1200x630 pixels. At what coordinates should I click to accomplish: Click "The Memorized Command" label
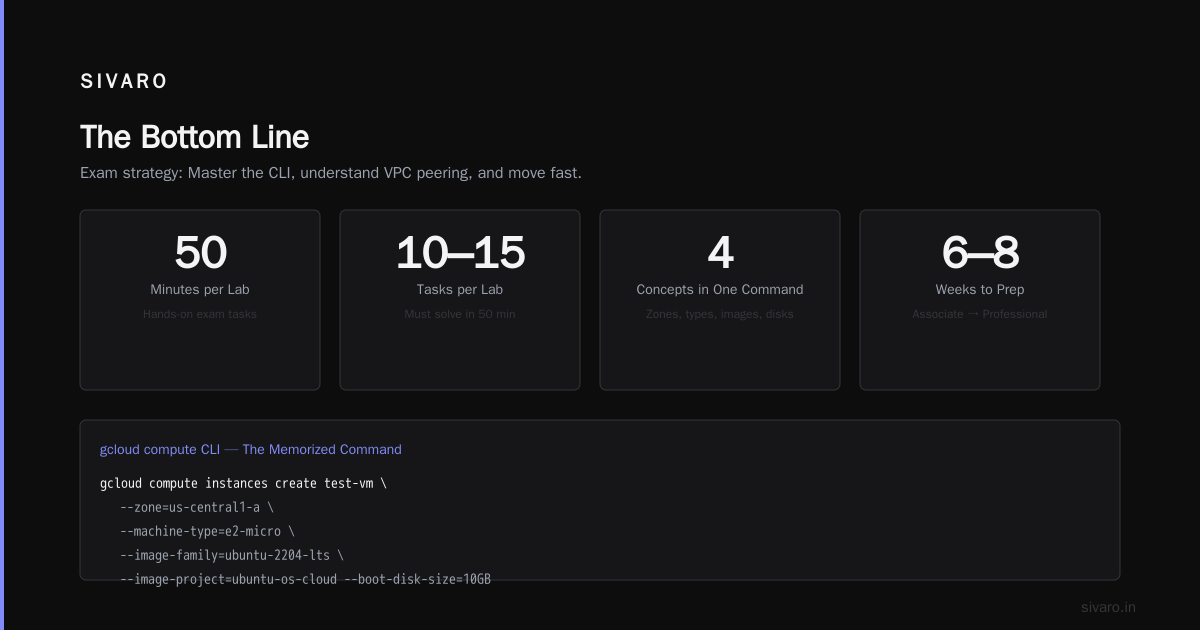point(322,450)
